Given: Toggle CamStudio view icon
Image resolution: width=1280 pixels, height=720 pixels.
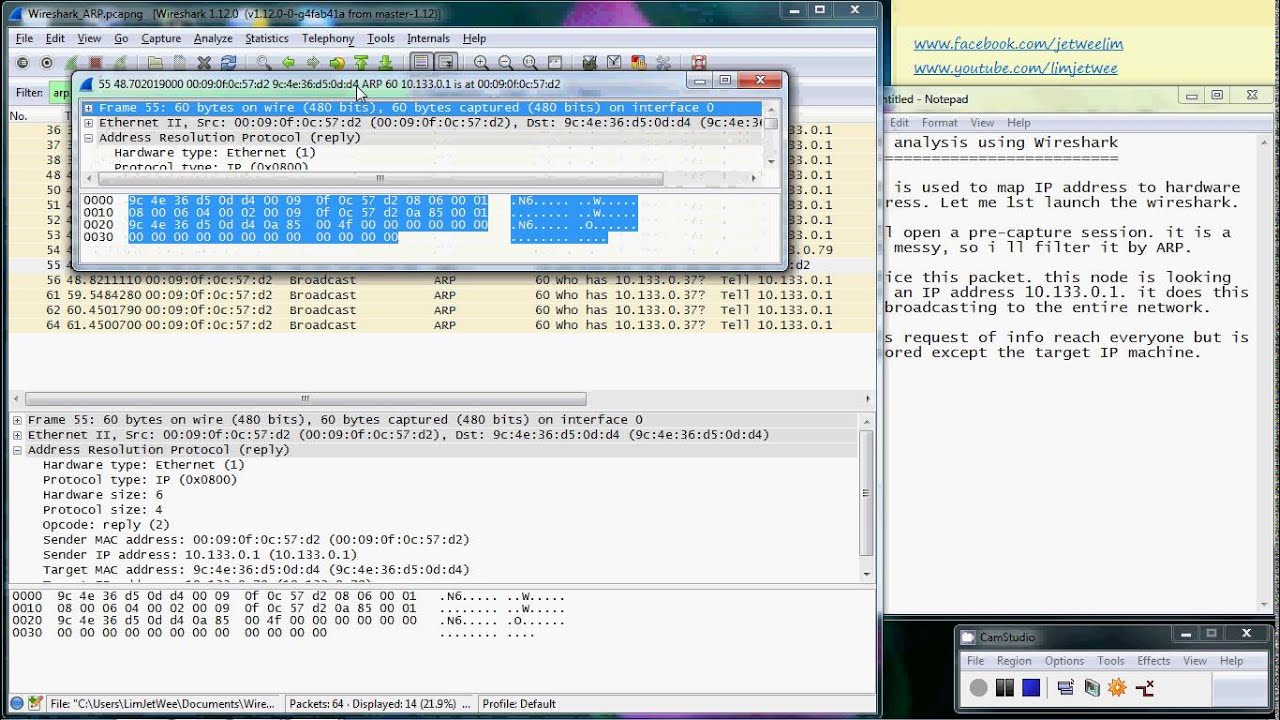Looking at the screenshot, I should (x=1065, y=687).
